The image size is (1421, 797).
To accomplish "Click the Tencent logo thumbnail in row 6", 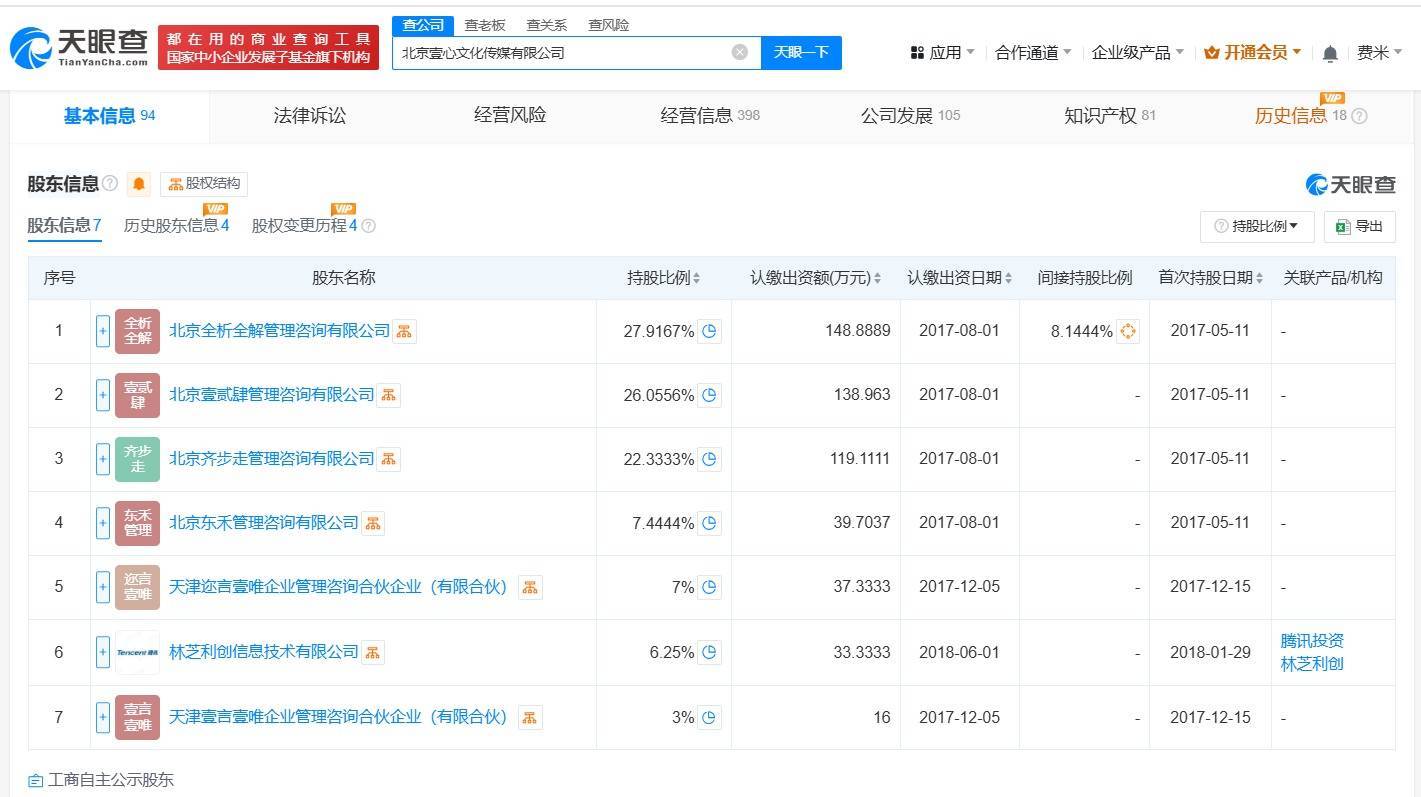I will 138,652.
